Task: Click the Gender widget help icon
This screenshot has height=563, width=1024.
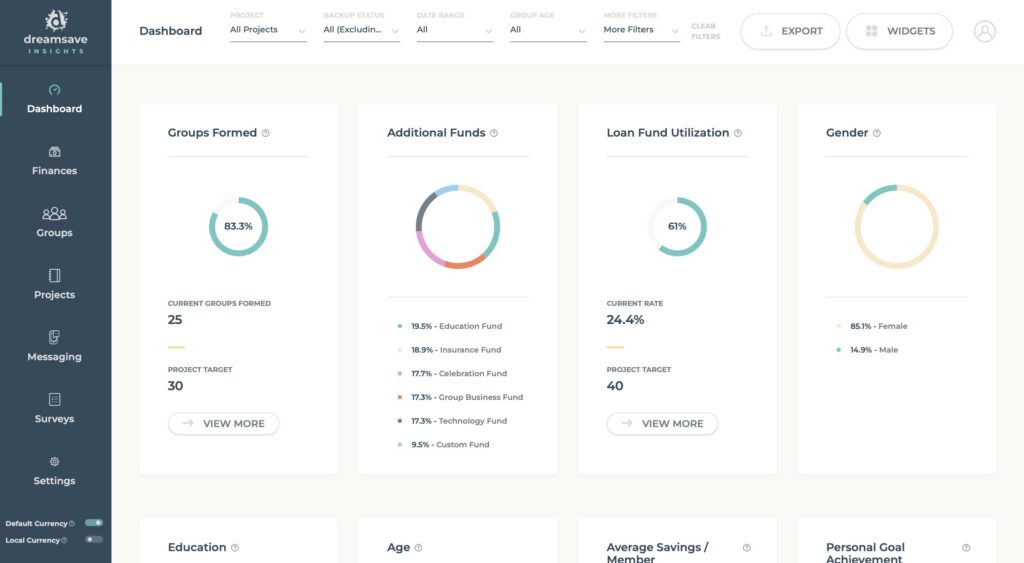Action: click(x=877, y=133)
